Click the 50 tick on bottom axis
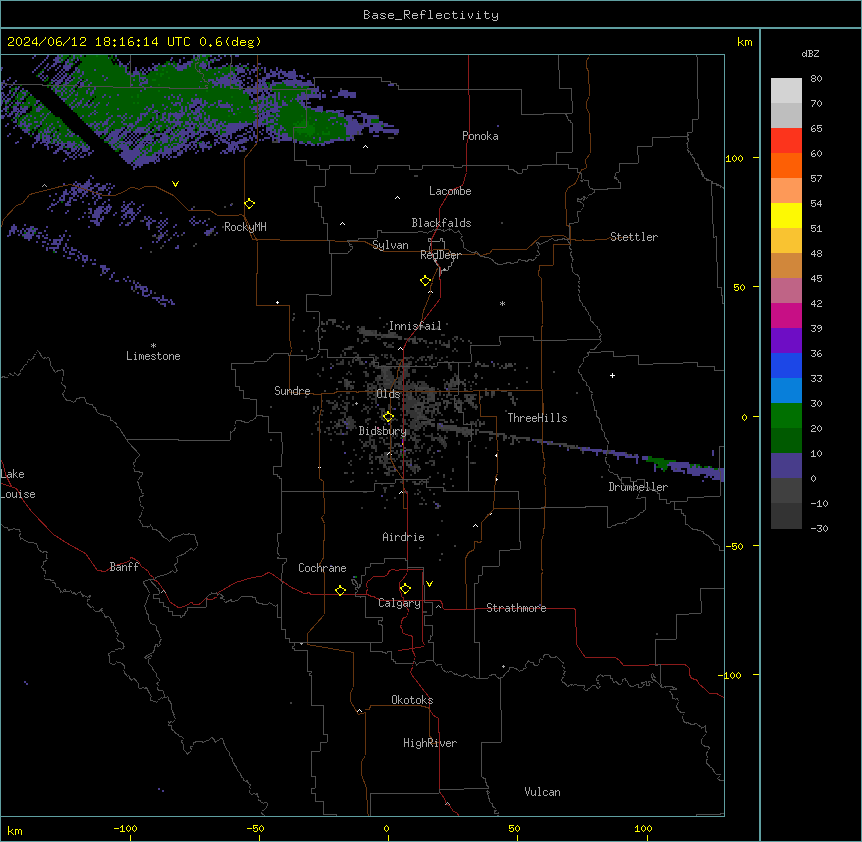862x842 pixels. tap(514, 828)
